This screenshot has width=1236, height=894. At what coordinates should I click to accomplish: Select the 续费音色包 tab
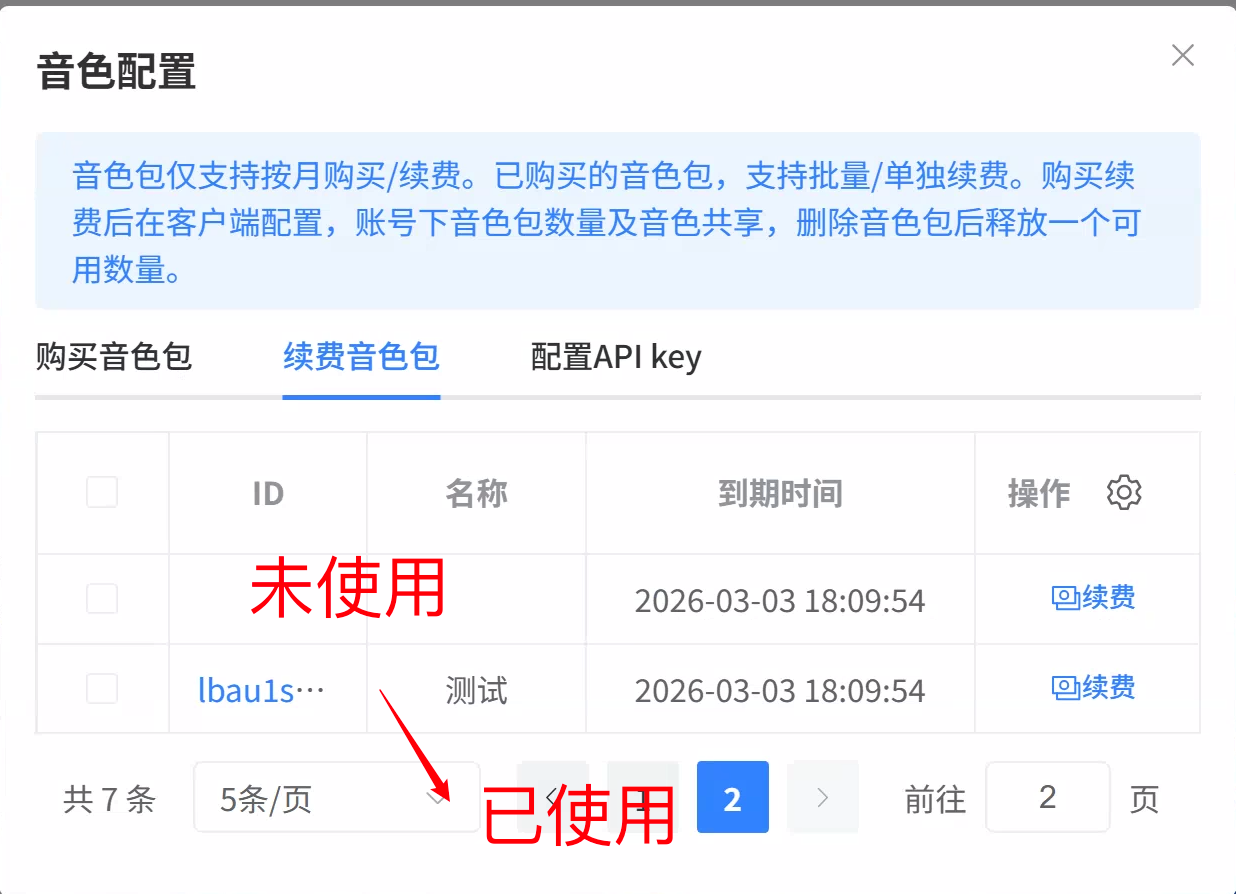(x=361, y=357)
